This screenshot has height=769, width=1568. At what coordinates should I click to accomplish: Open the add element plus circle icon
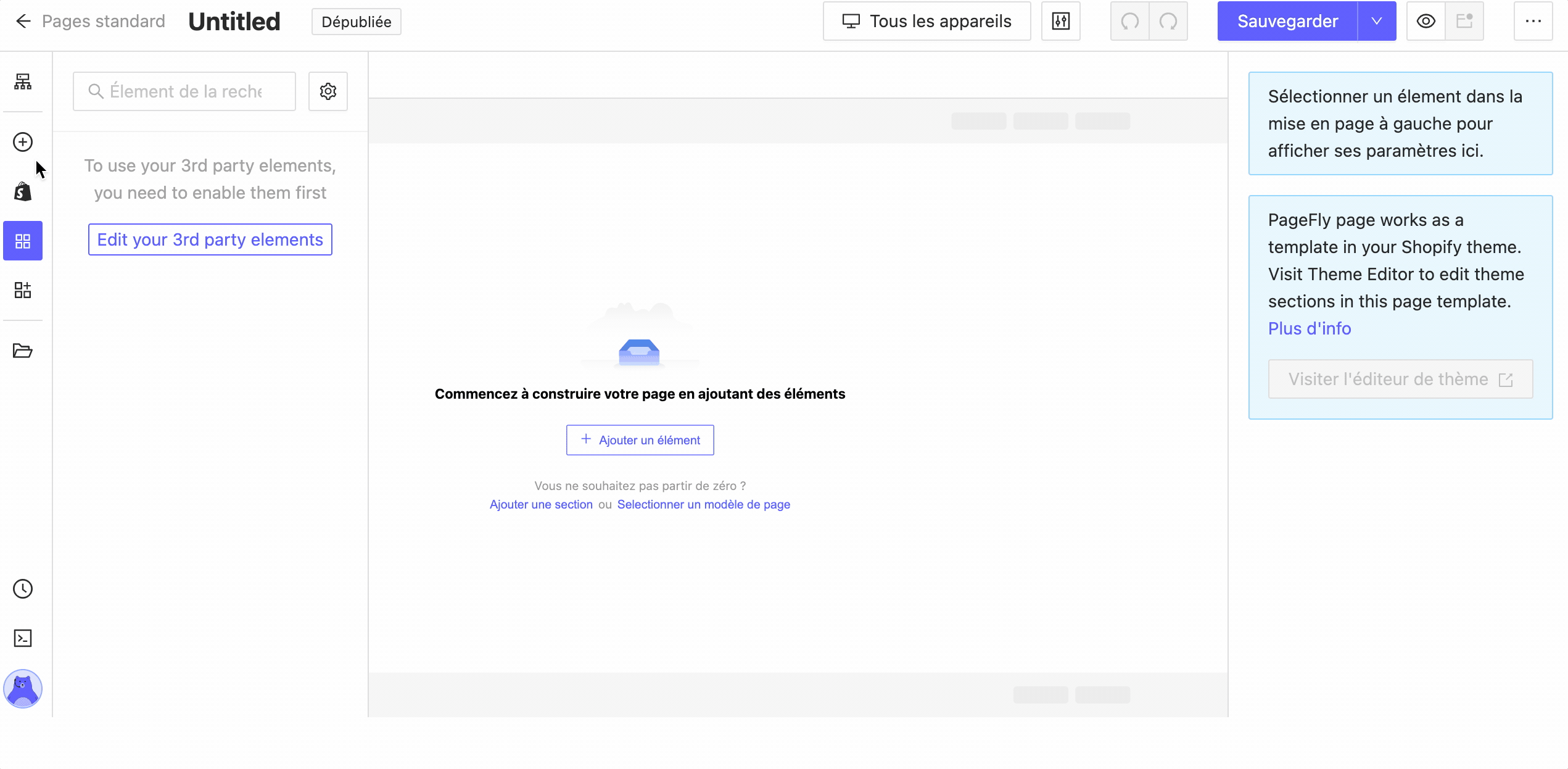23,142
